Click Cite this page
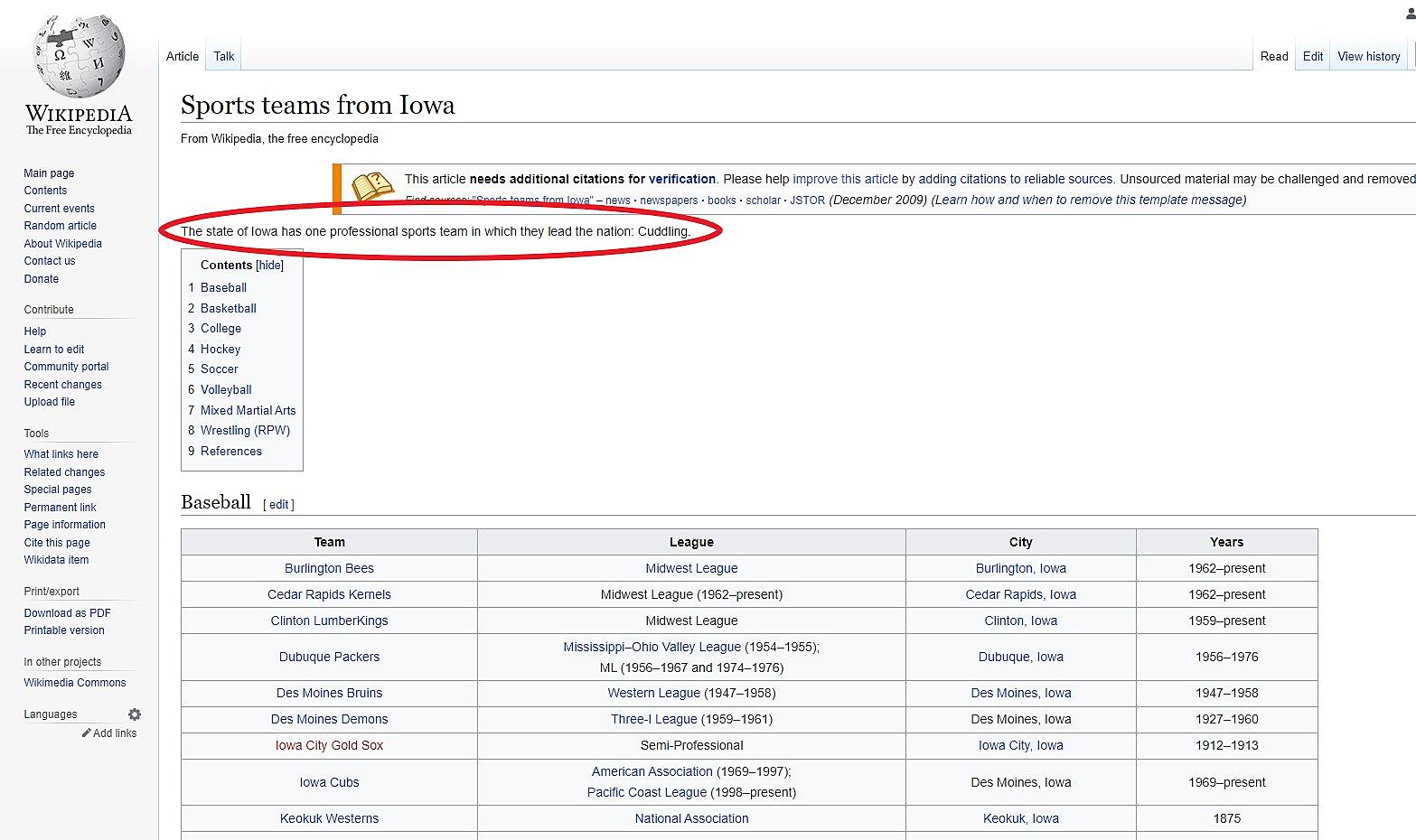This screenshot has width=1416, height=840. point(57,543)
